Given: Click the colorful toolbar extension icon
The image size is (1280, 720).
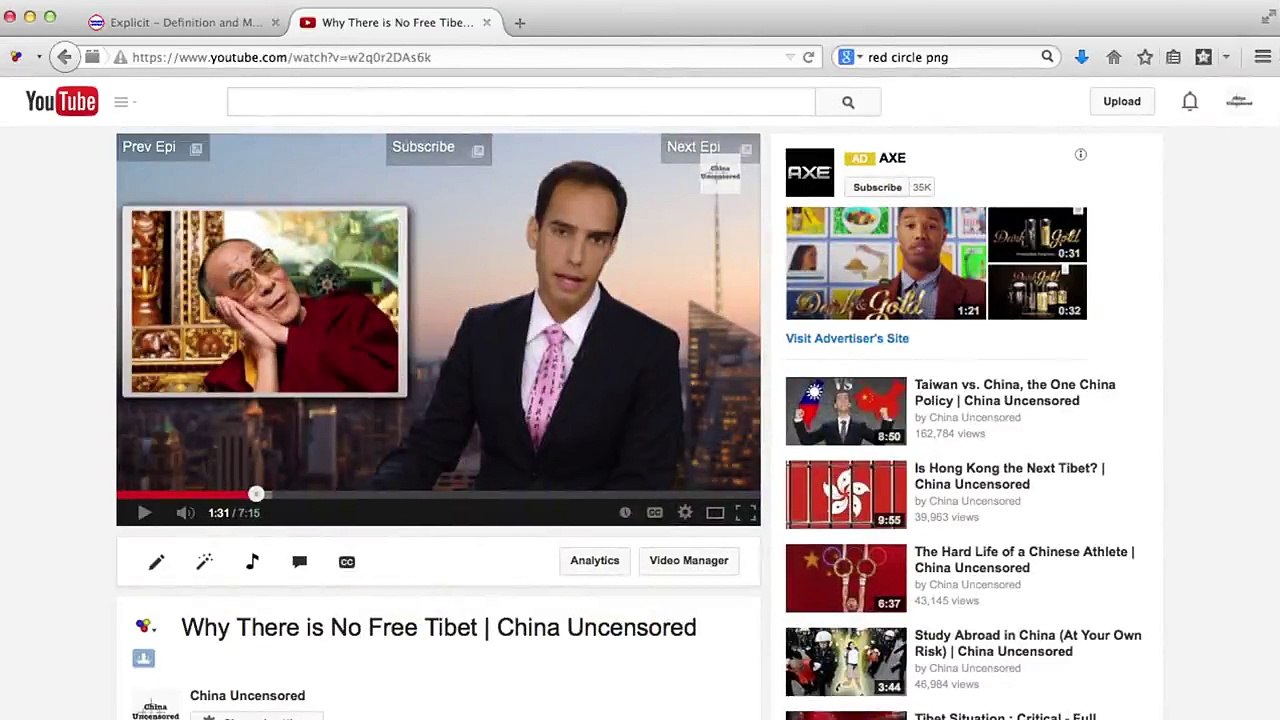Looking at the screenshot, I should click(x=16, y=57).
